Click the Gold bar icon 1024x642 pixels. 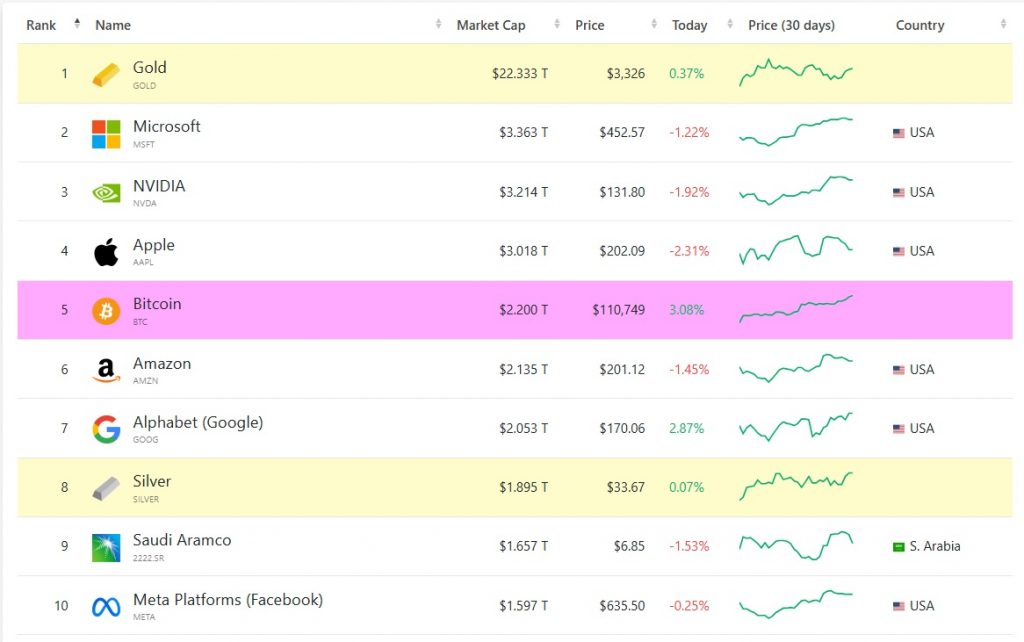pos(106,74)
